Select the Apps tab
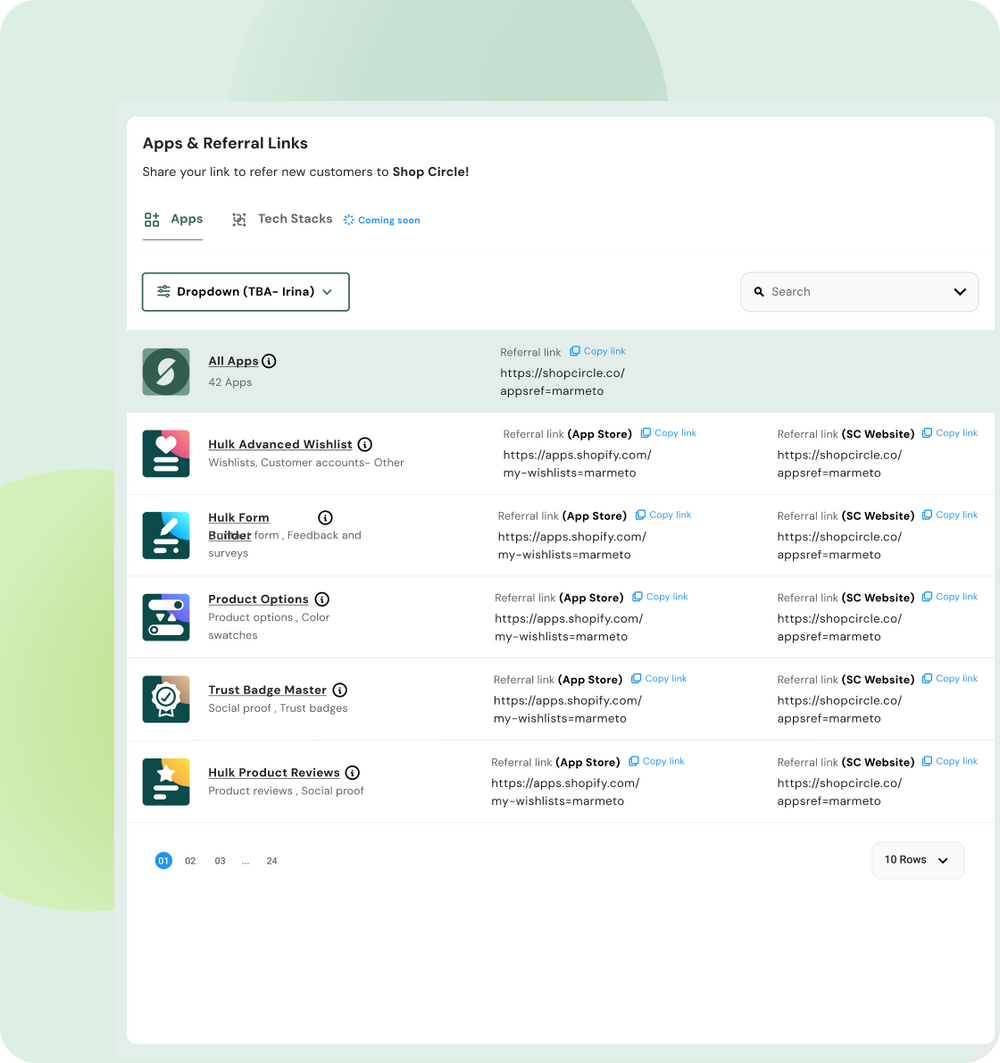 pyautogui.click(x=173, y=219)
